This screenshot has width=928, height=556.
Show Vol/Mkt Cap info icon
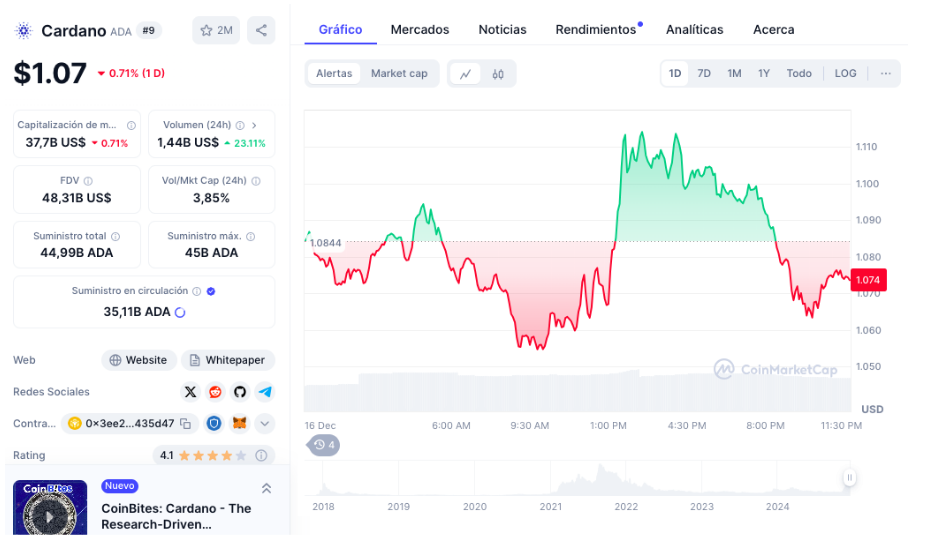point(256,181)
